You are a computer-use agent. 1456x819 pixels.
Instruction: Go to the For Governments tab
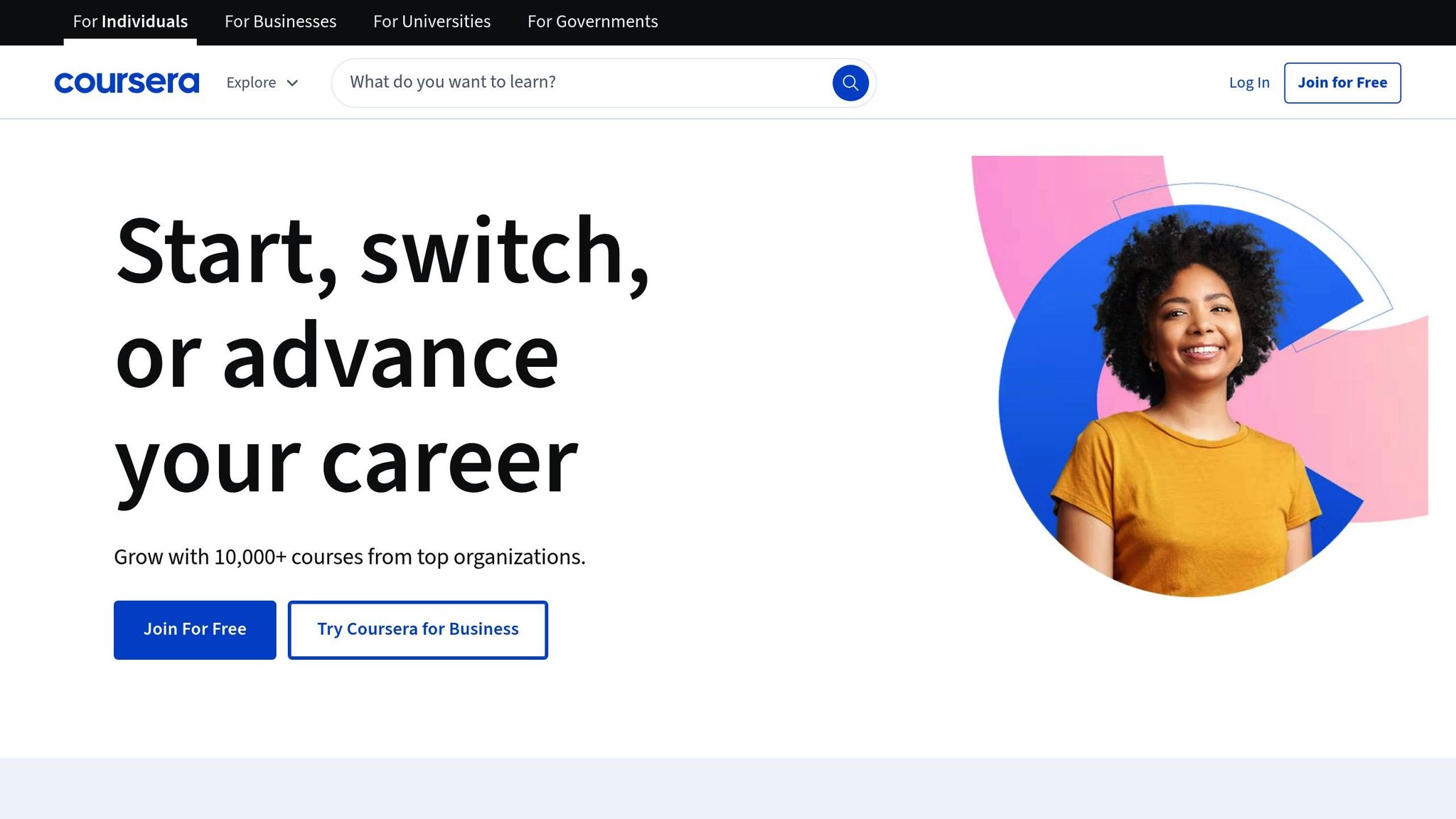[592, 22]
